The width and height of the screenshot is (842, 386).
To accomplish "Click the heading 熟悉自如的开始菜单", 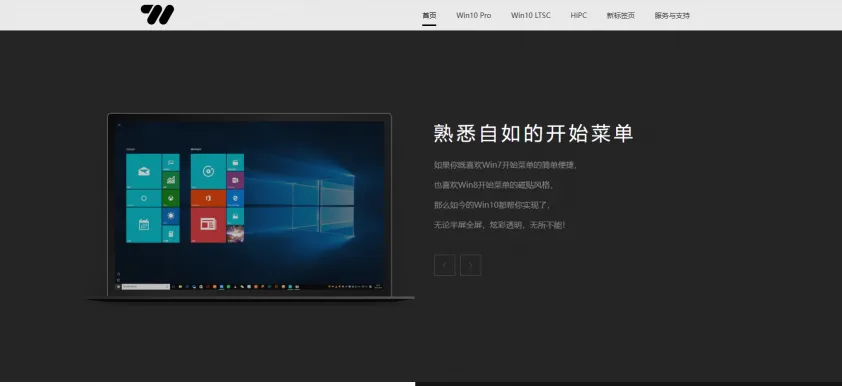I will click(534, 134).
